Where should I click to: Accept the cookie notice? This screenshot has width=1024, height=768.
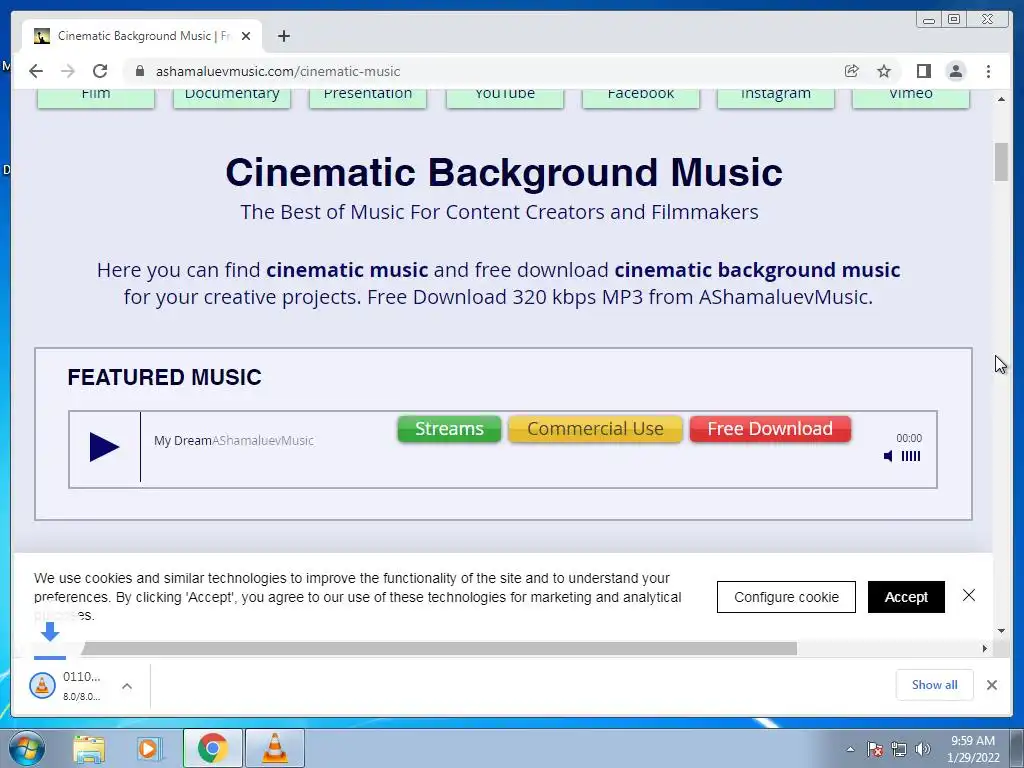906,597
